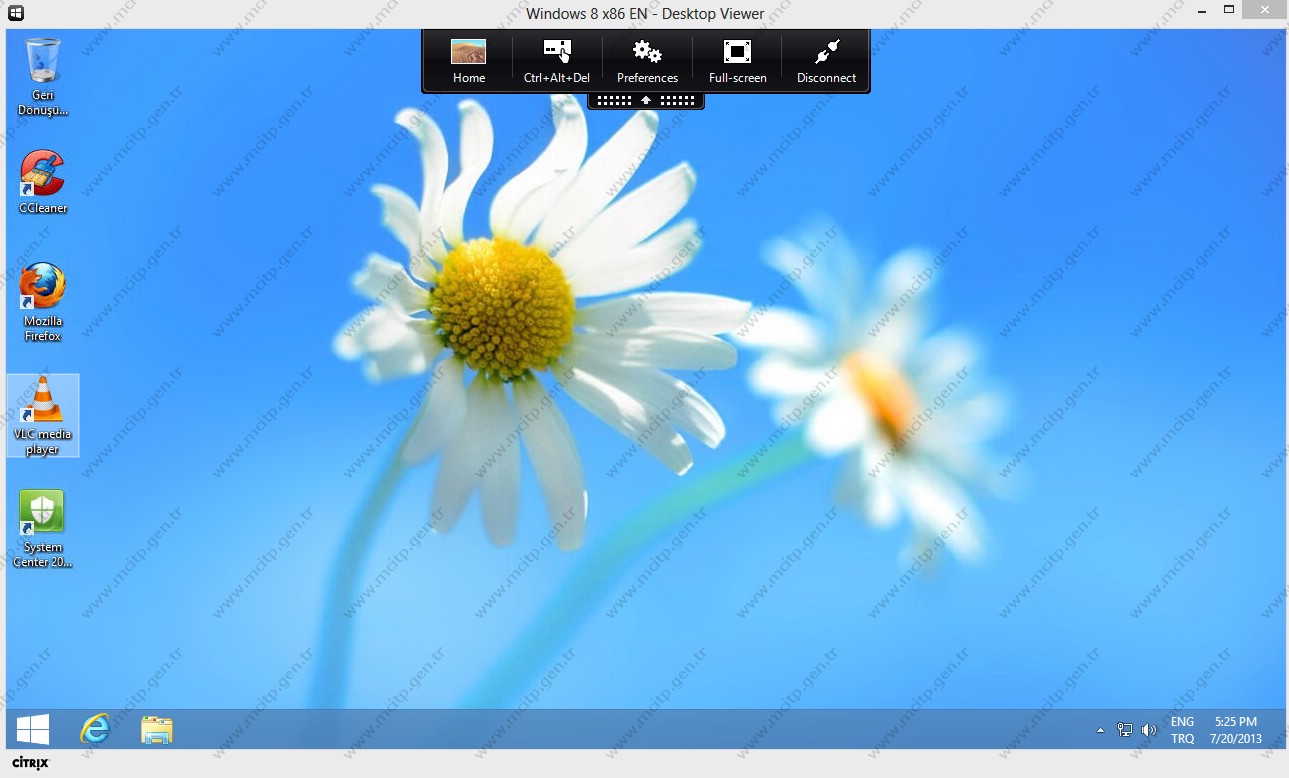Open the network icon in system tray

pos(1125,730)
